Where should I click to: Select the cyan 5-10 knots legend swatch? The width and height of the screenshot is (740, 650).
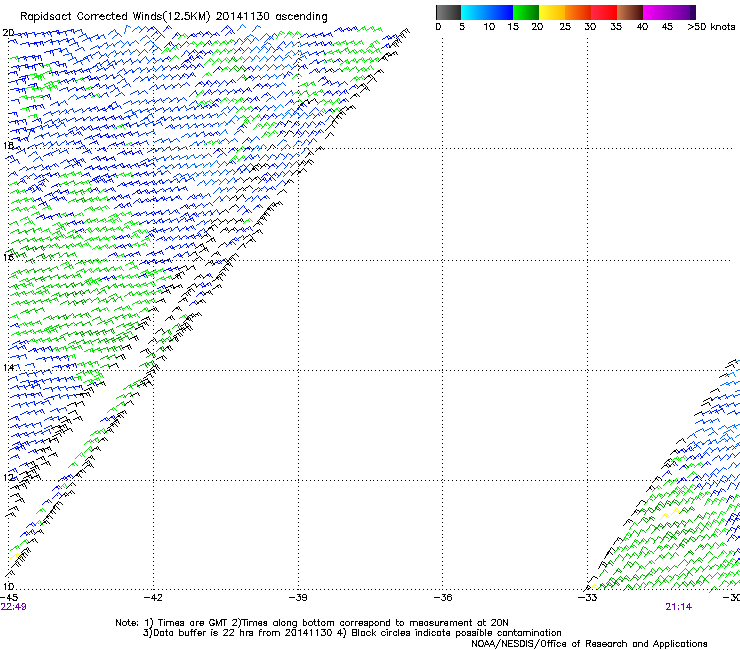pos(473,12)
